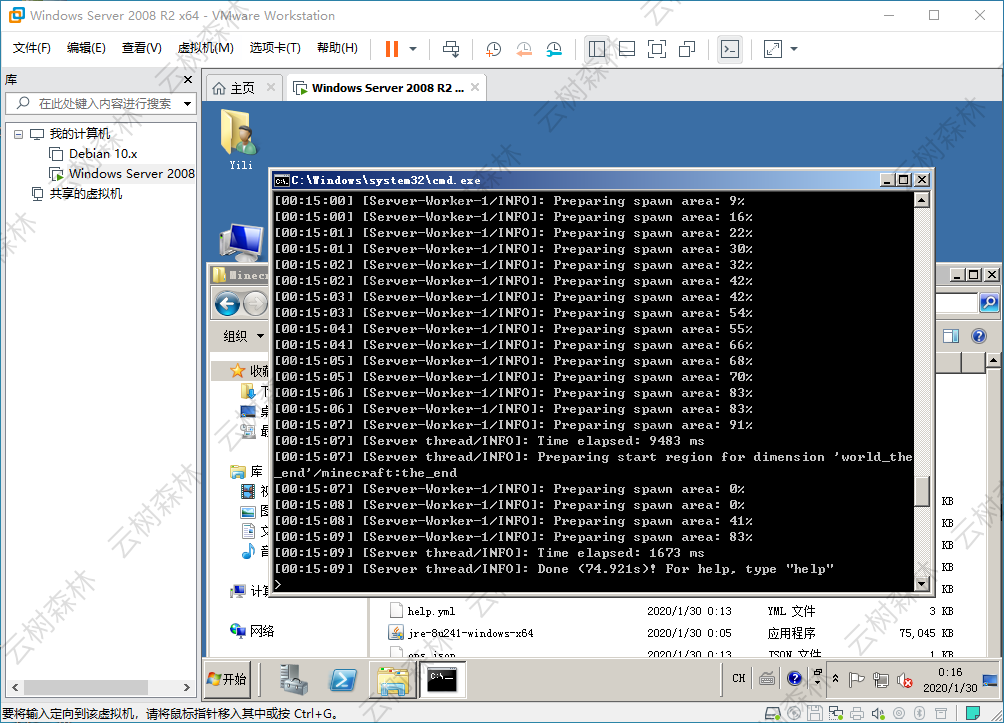Take a snapshot of this virtual machine
This screenshot has width=1004, height=723.
click(x=493, y=49)
